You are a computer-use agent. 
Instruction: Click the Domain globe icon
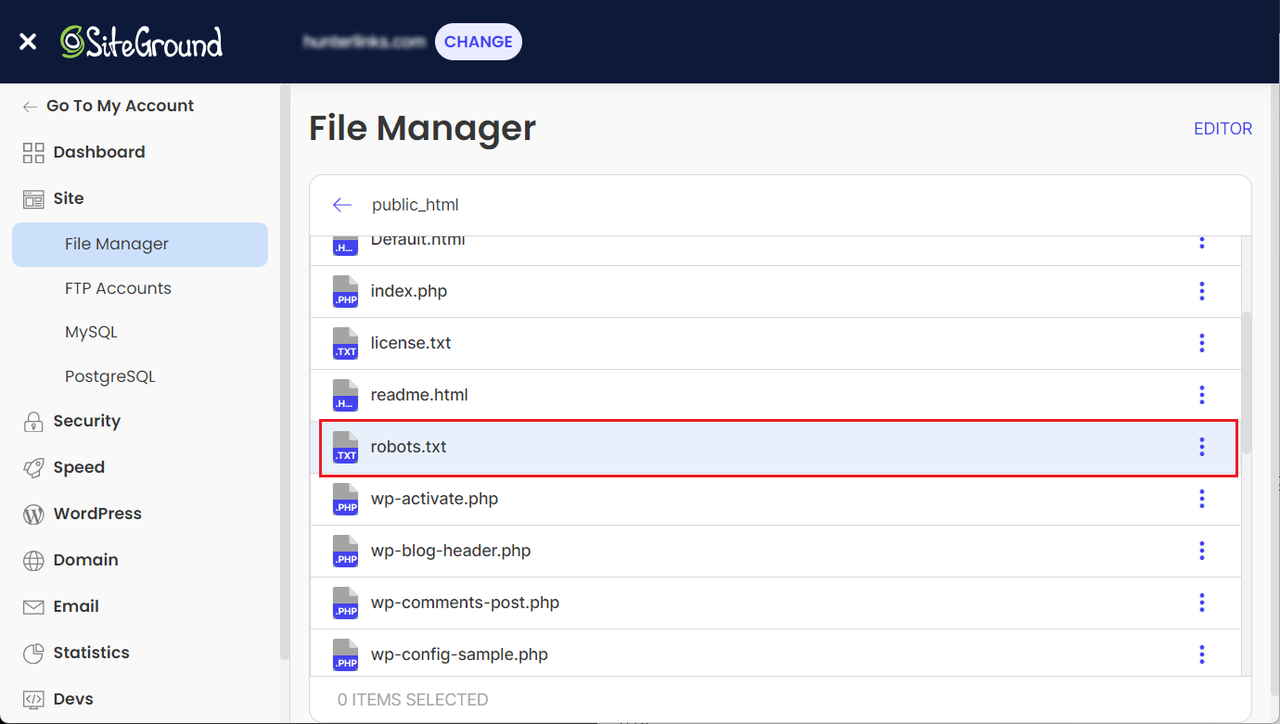(x=33, y=560)
